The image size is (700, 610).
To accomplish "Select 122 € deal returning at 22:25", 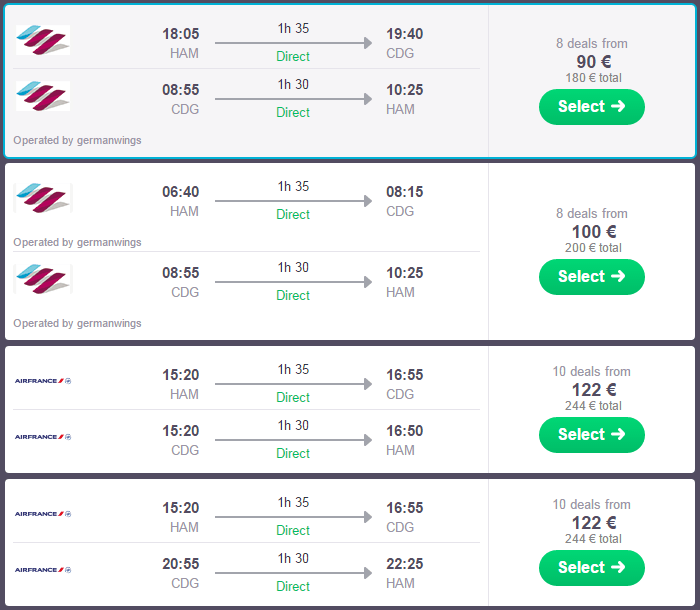I will click(x=591, y=568).
